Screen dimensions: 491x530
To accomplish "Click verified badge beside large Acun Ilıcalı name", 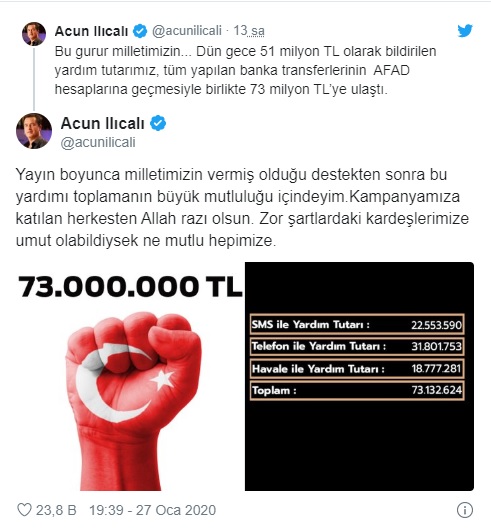I will click(x=158, y=123).
